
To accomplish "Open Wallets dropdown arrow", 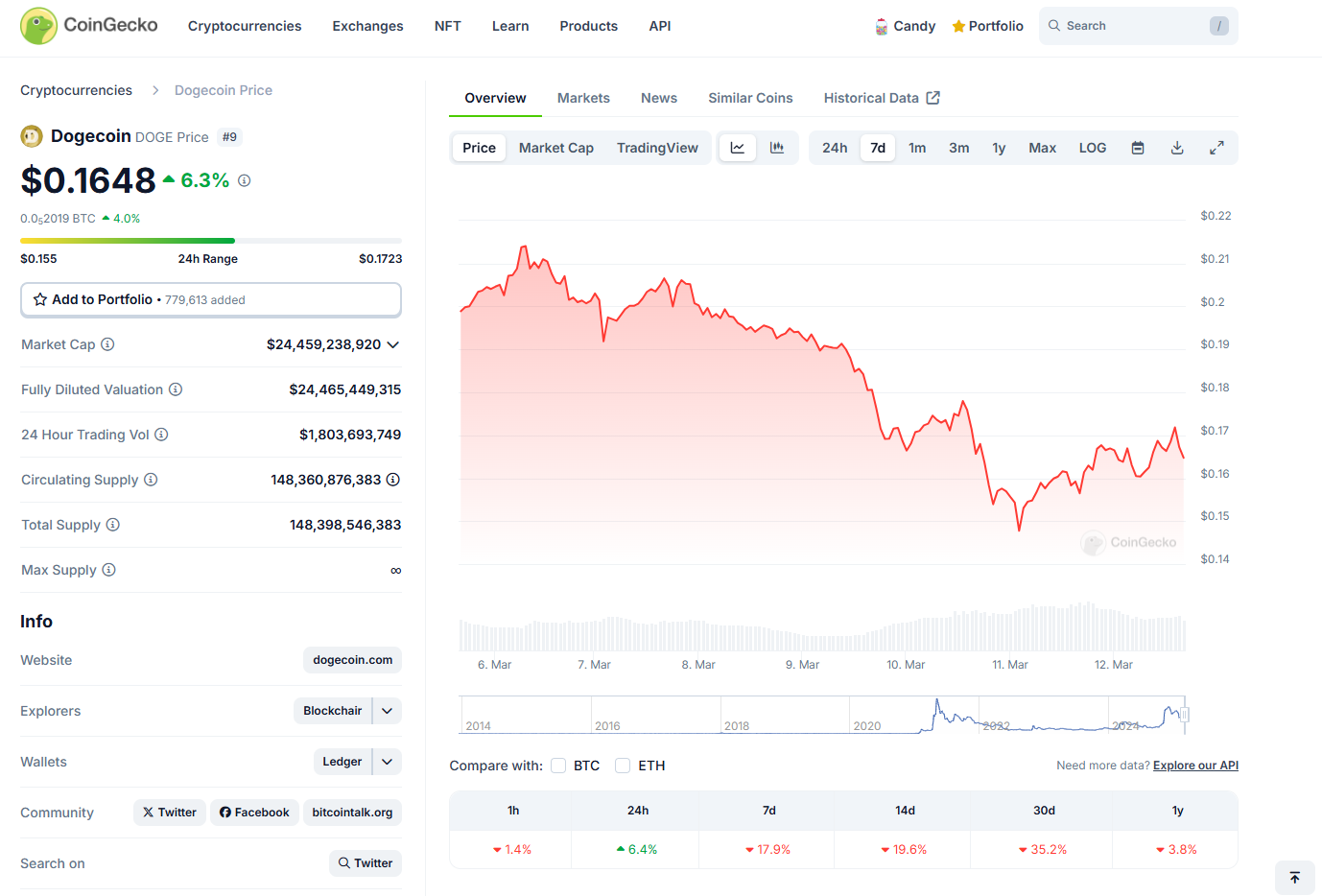I will [388, 762].
